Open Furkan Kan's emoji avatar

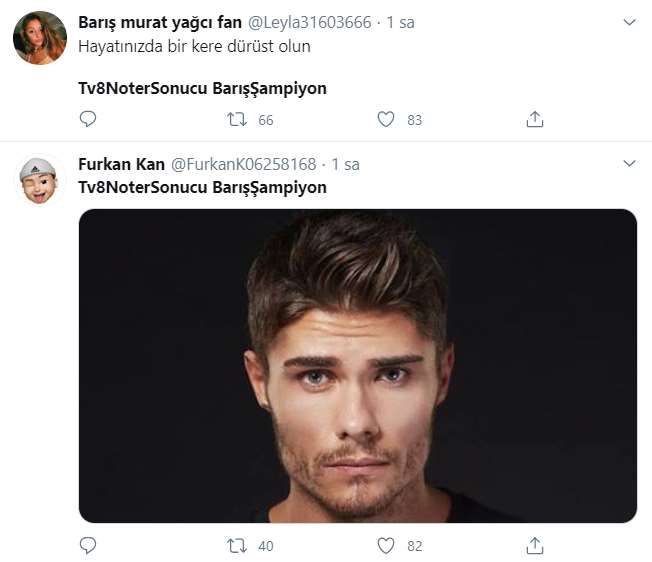(40, 180)
